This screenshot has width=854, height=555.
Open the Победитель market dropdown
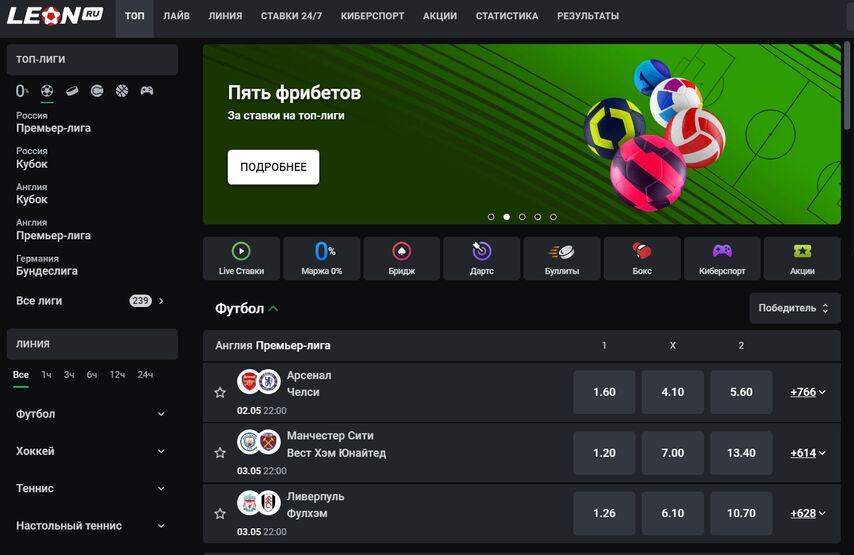point(795,308)
